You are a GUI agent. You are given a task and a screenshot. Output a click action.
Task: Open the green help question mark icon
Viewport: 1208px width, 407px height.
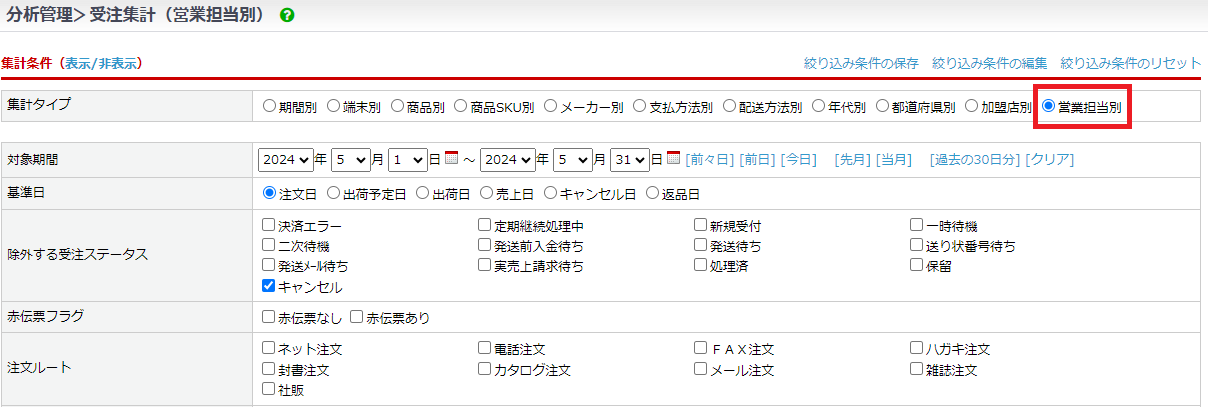click(x=287, y=16)
